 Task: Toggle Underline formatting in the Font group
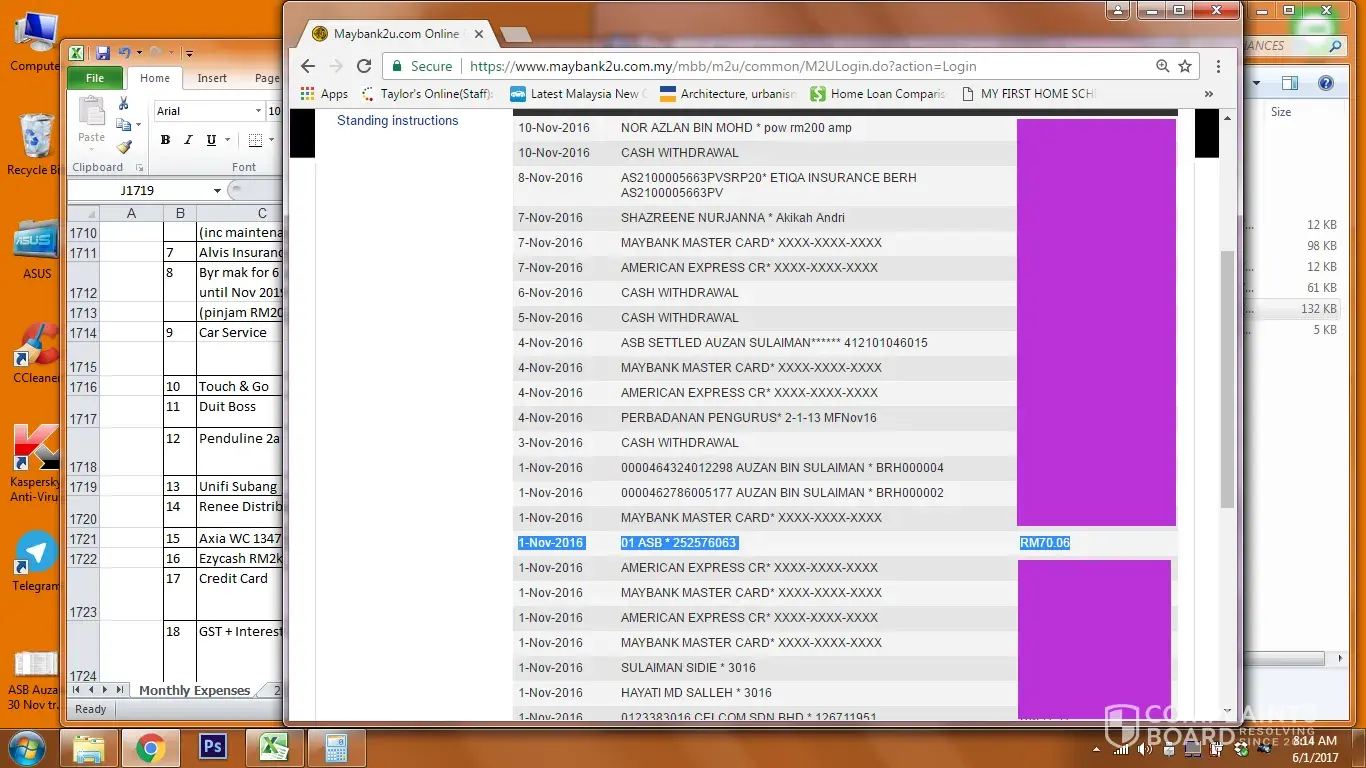click(x=211, y=140)
